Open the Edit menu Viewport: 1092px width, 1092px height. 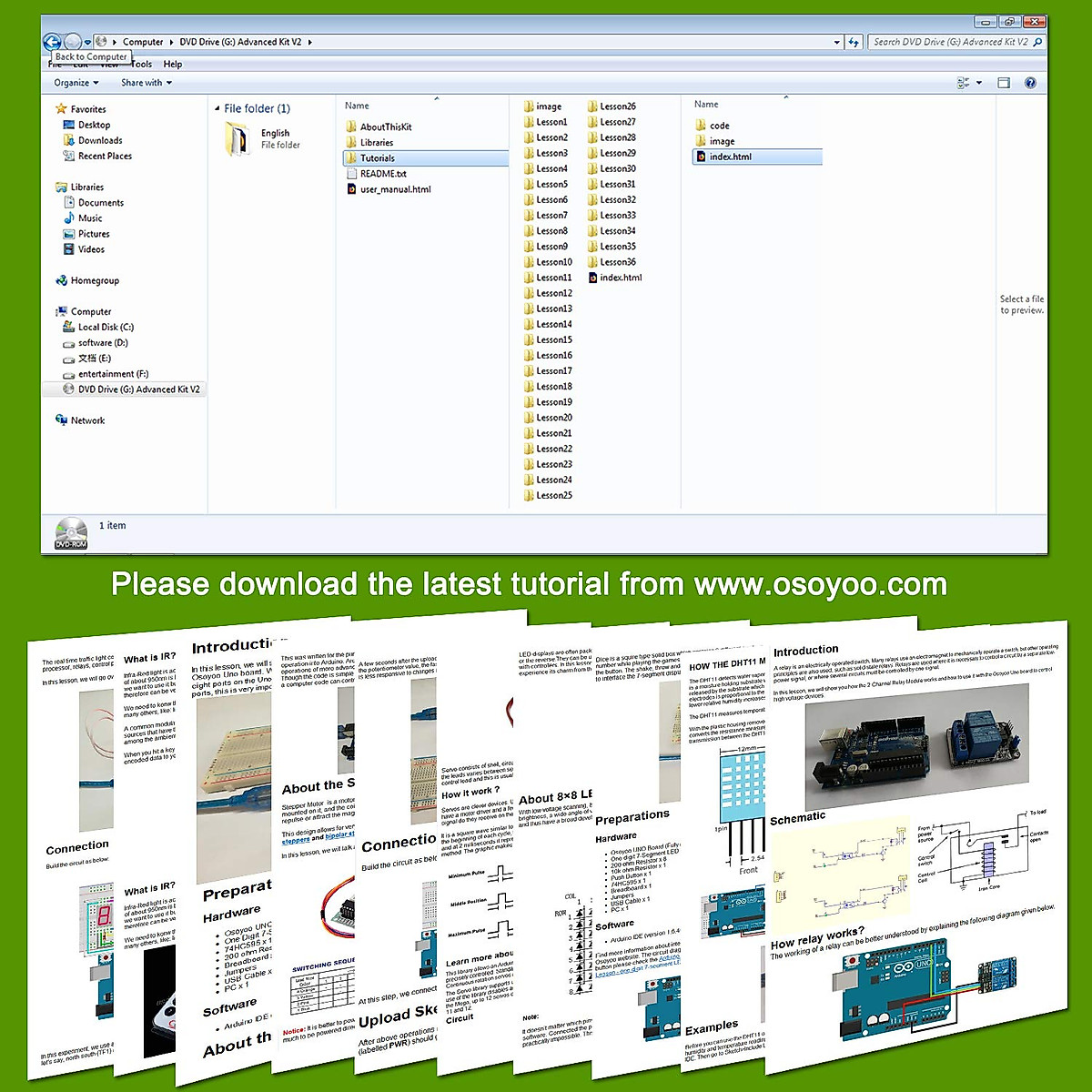[x=80, y=64]
